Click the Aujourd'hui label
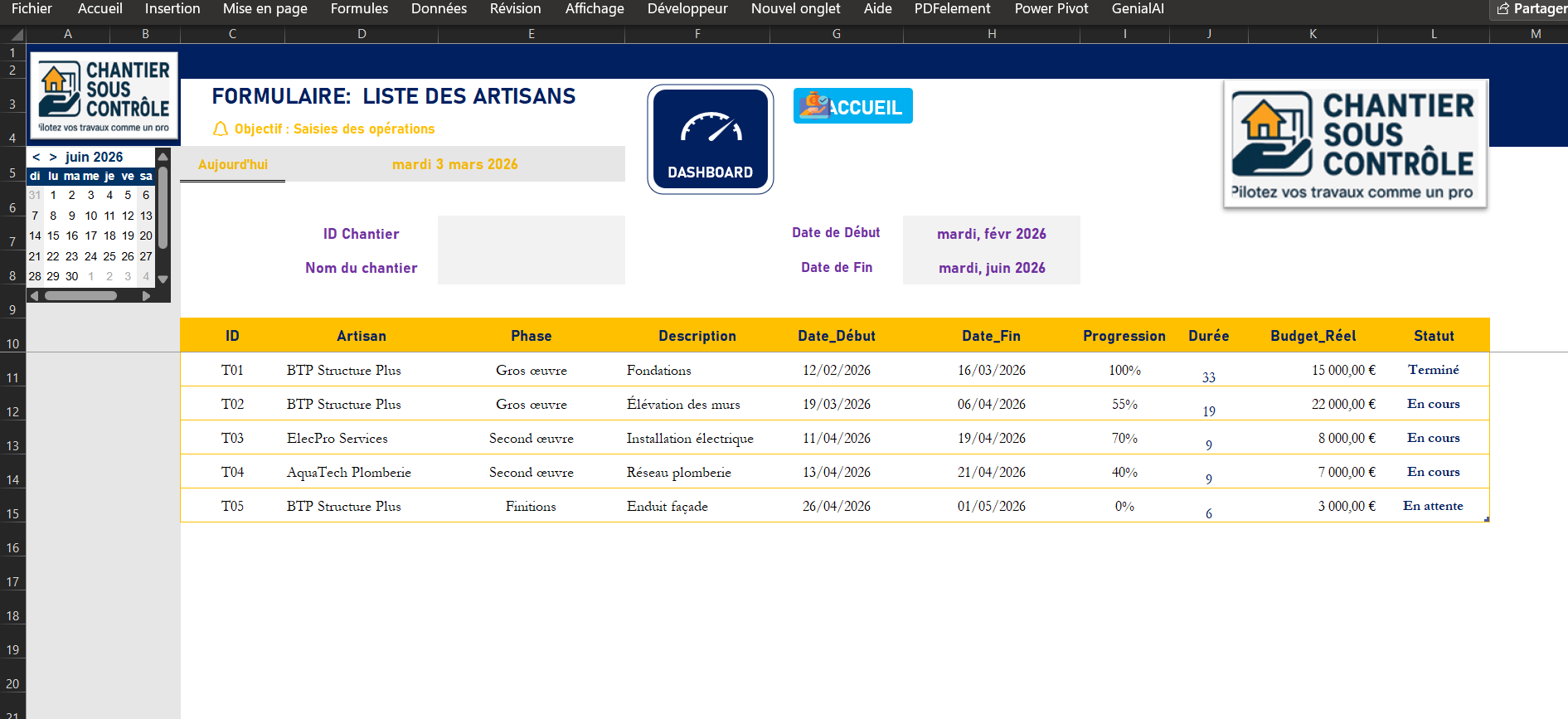1568x719 pixels. click(x=233, y=164)
